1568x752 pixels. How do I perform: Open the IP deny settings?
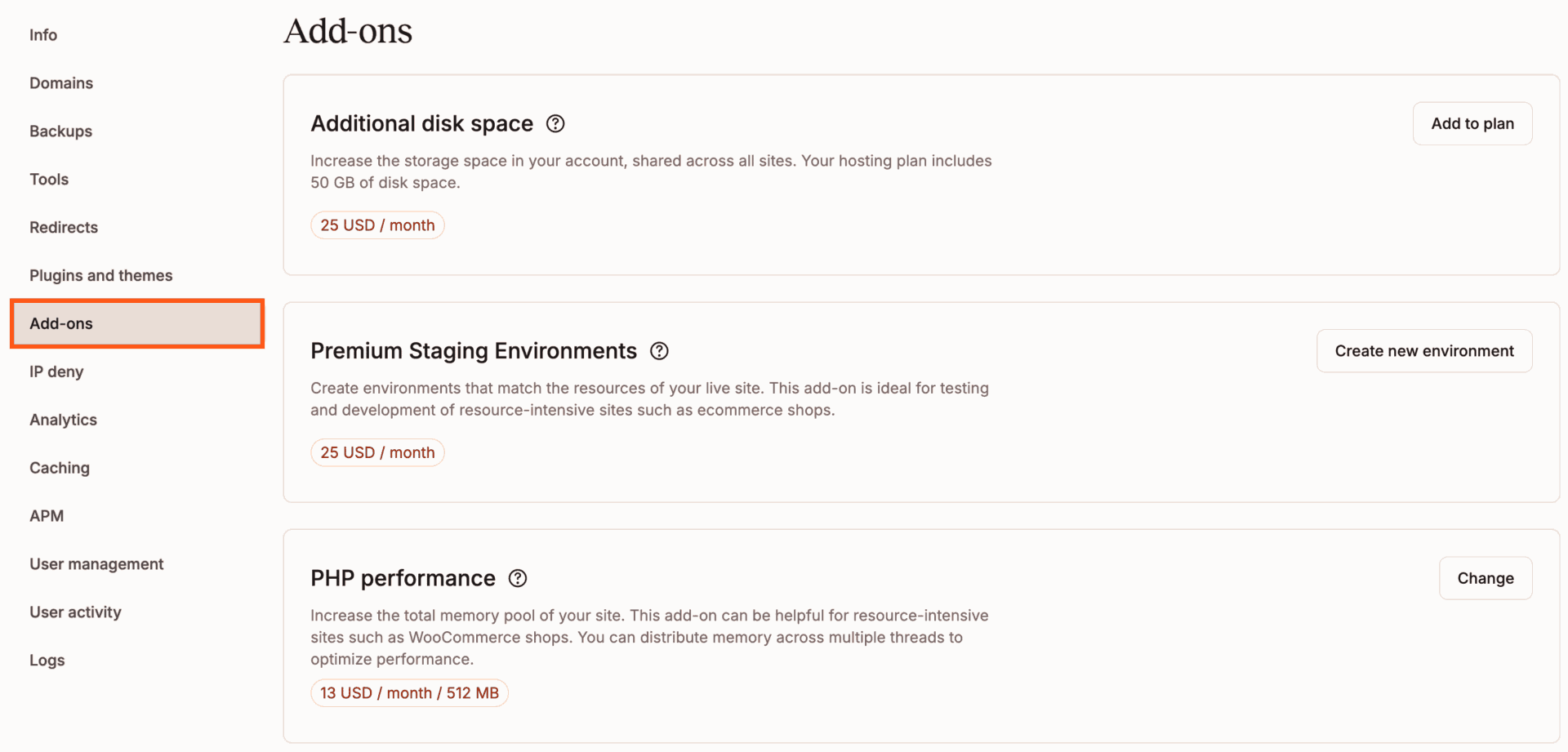point(56,371)
